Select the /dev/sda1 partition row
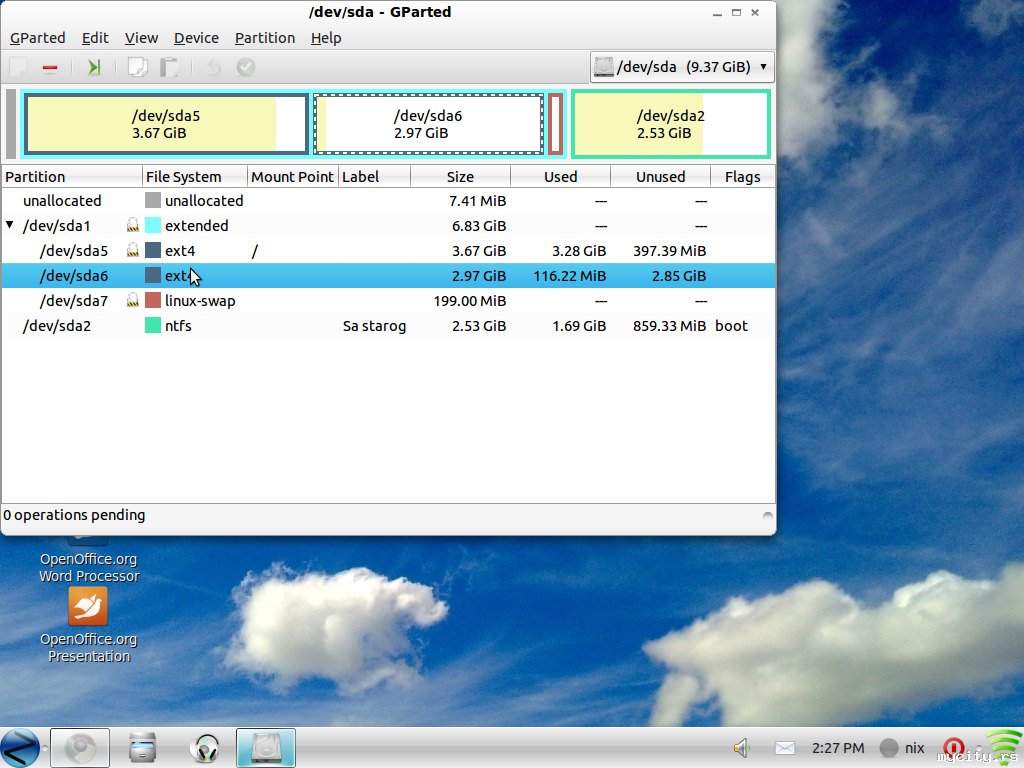 pos(388,225)
